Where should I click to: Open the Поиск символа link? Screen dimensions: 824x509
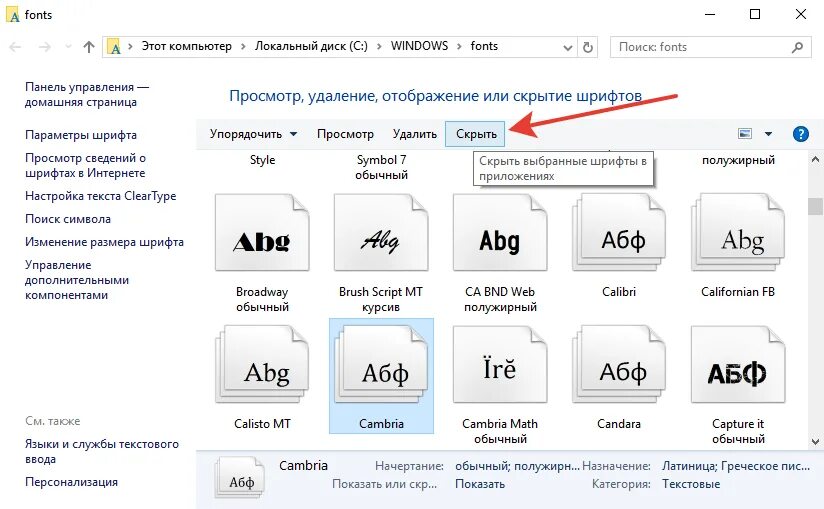pos(68,219)
